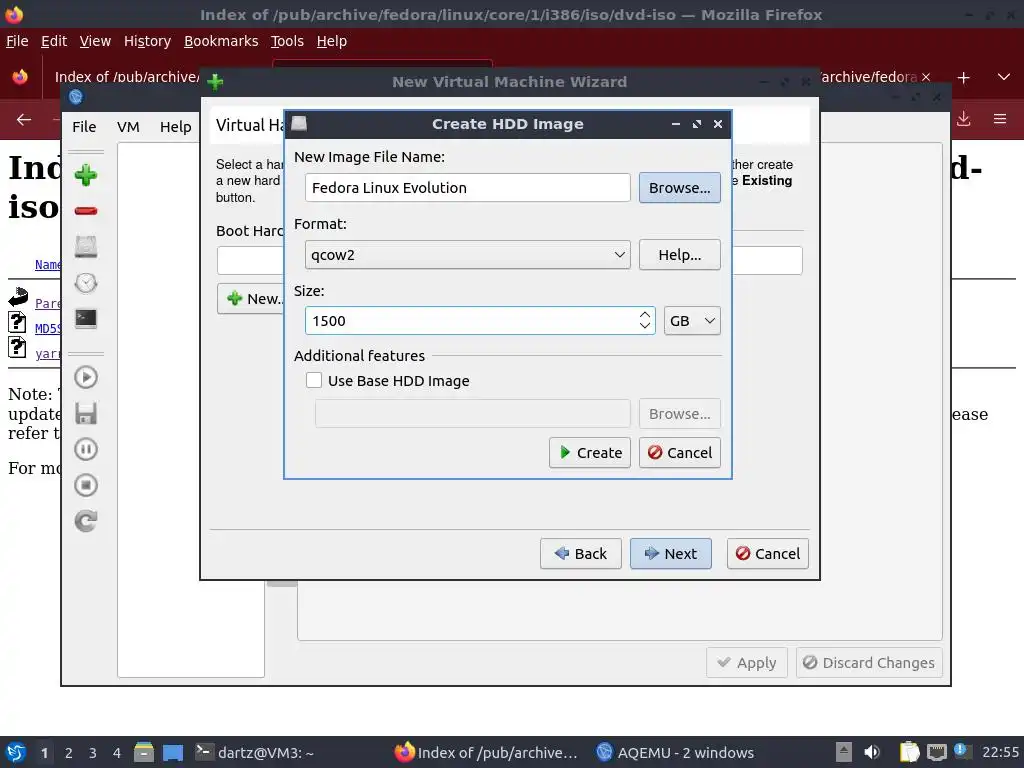This screenshot has width=1024, height=768.
Task: Open the Firefox Help menu
Action: pos(331,41)
